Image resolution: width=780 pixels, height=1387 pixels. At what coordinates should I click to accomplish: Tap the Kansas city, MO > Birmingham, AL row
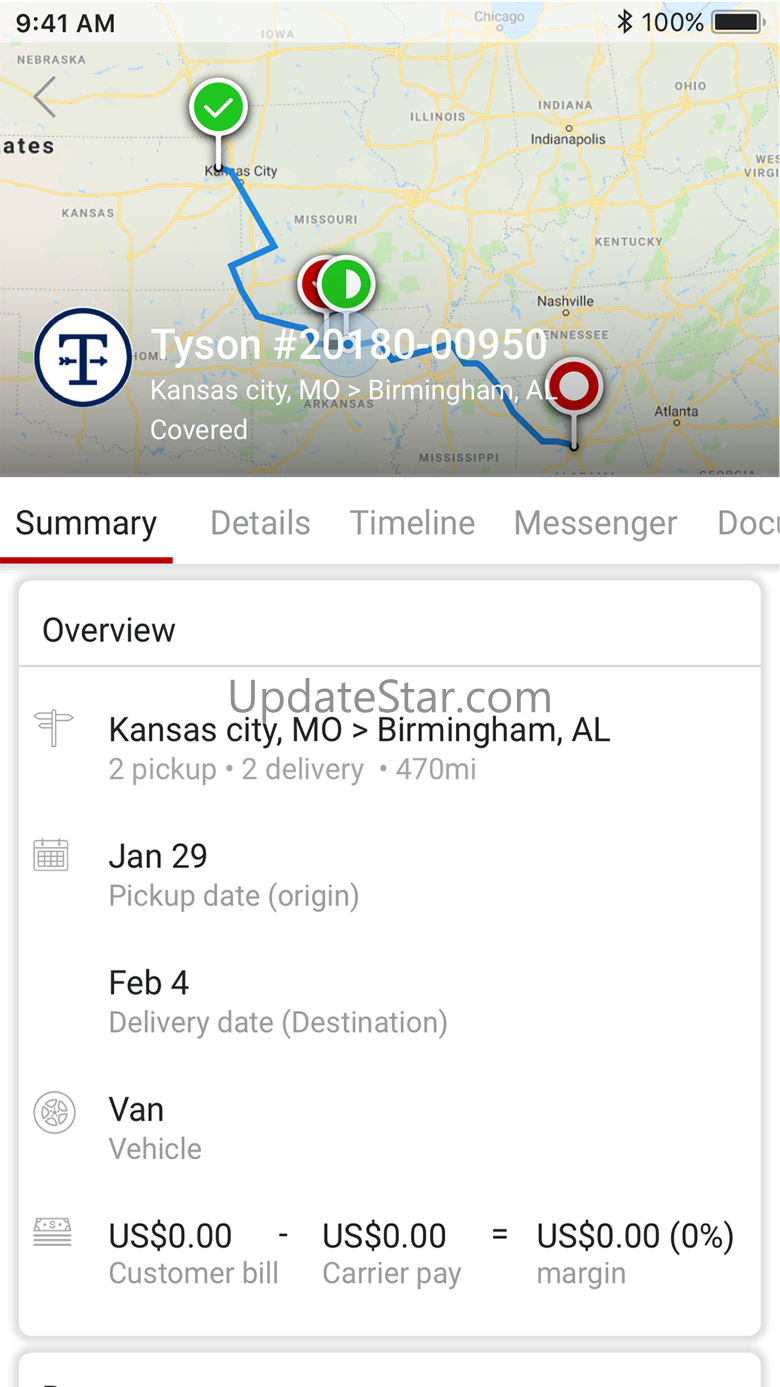(390, 747)
